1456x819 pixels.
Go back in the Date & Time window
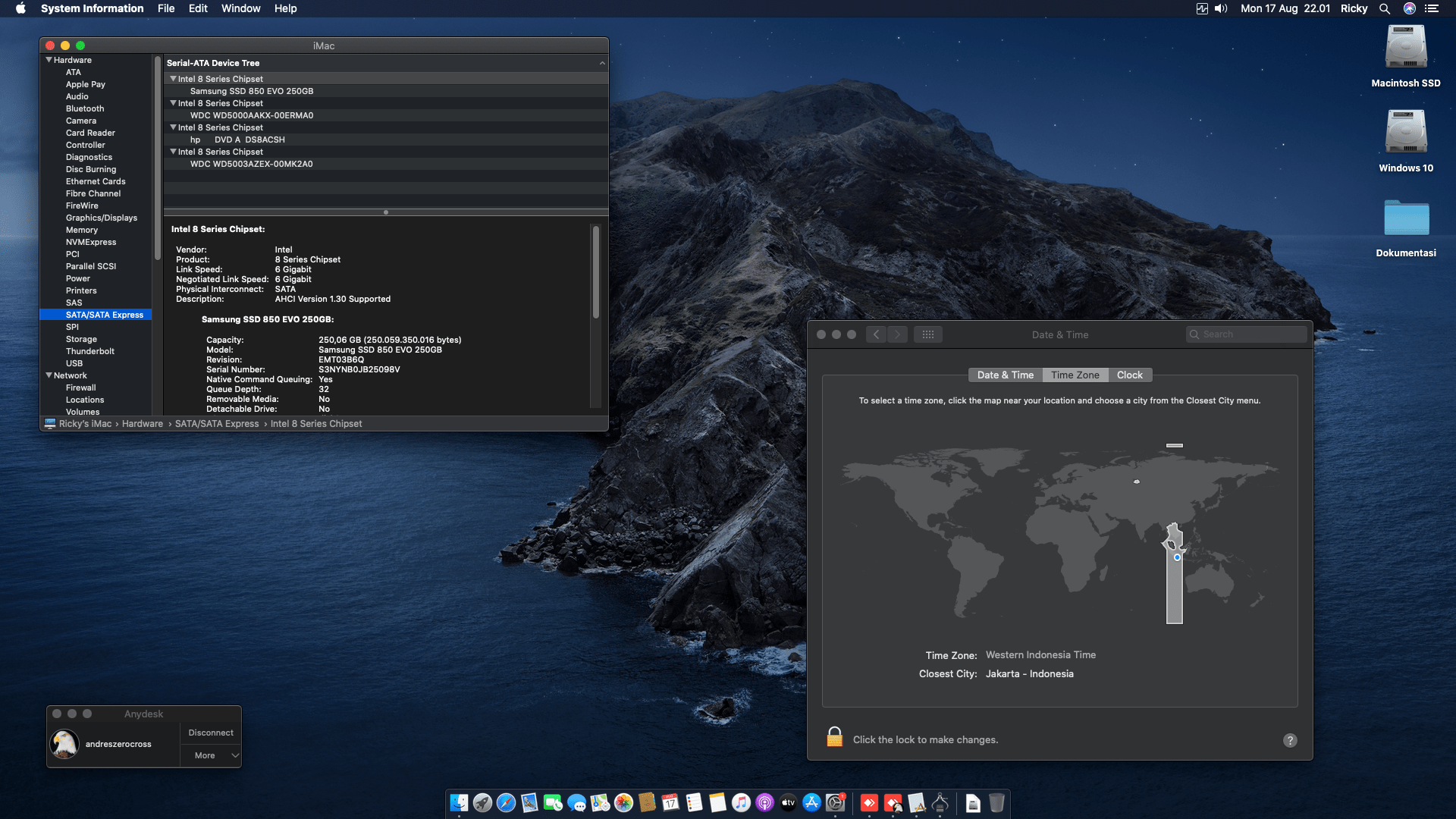876,334
